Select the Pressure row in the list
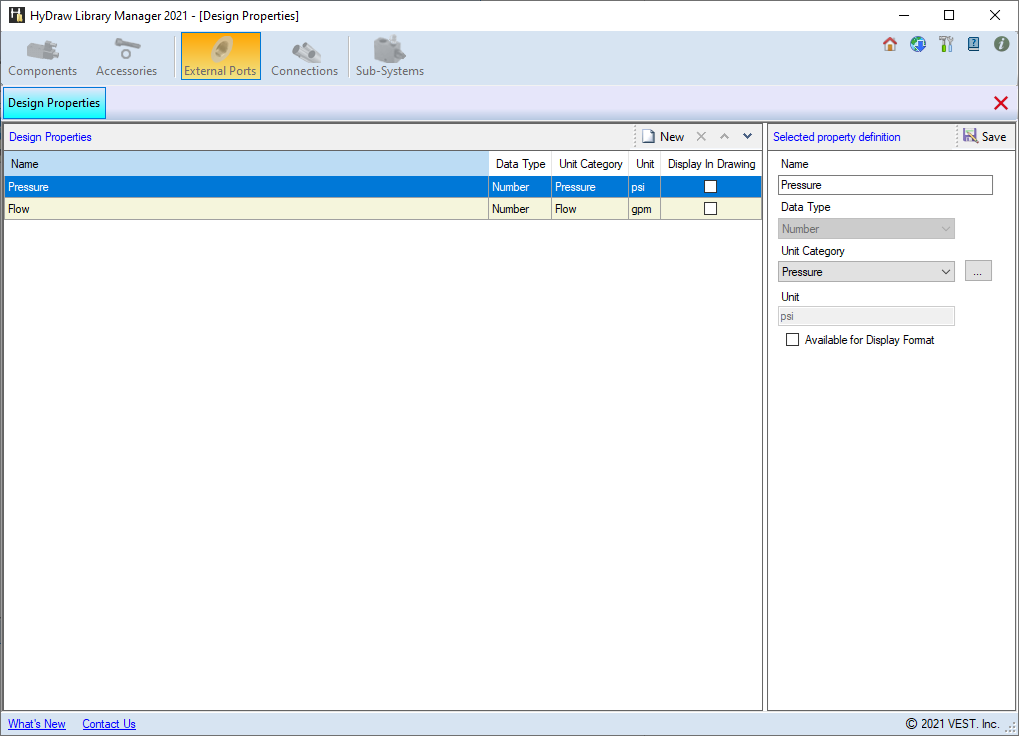This screenshot has width=1019, height=736. (383, 187)
